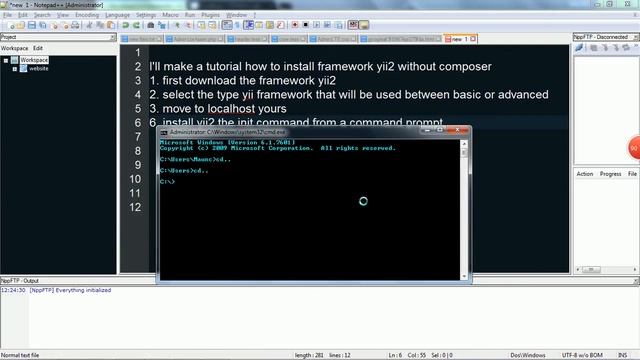Open the Language menu
This screenshot has height=360, width=640.
[x=118, y=15]
